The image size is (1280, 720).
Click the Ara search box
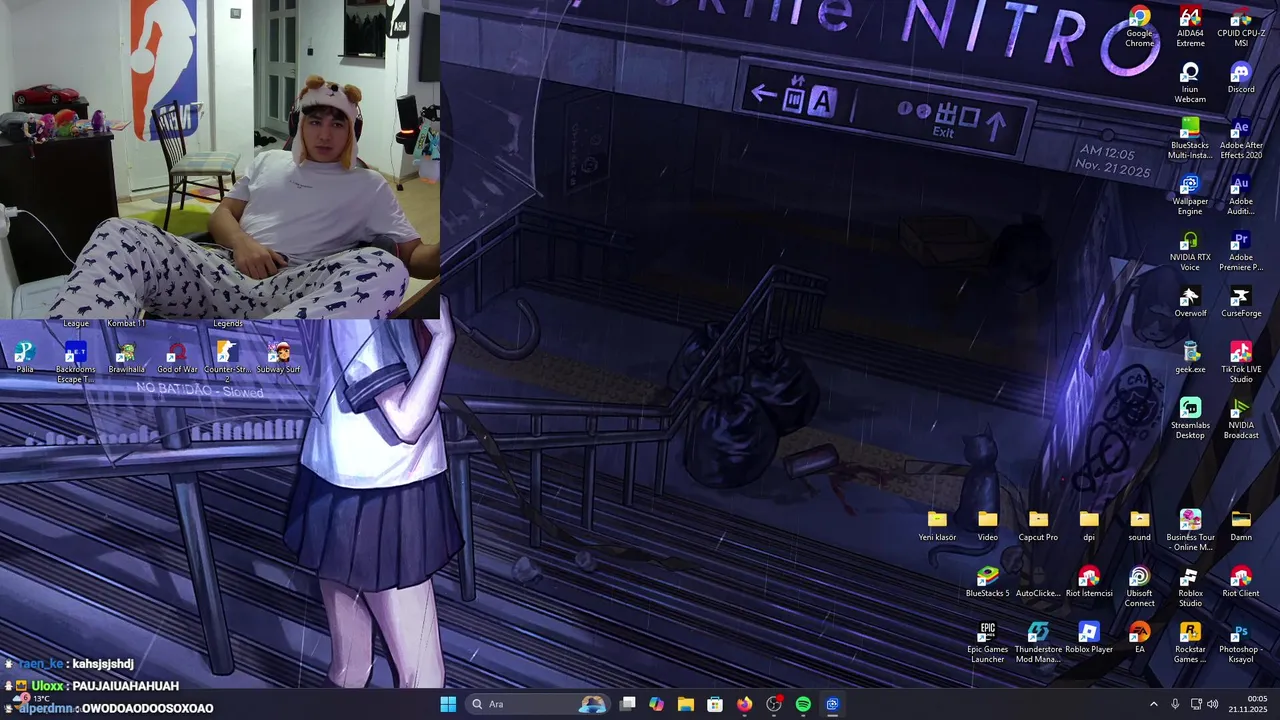click(x=540, y=704)
